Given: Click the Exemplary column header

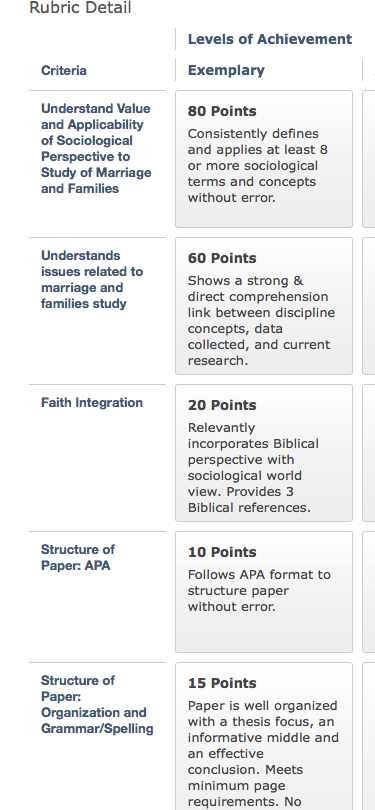Looking at the screenshot, I should [226, 70].
